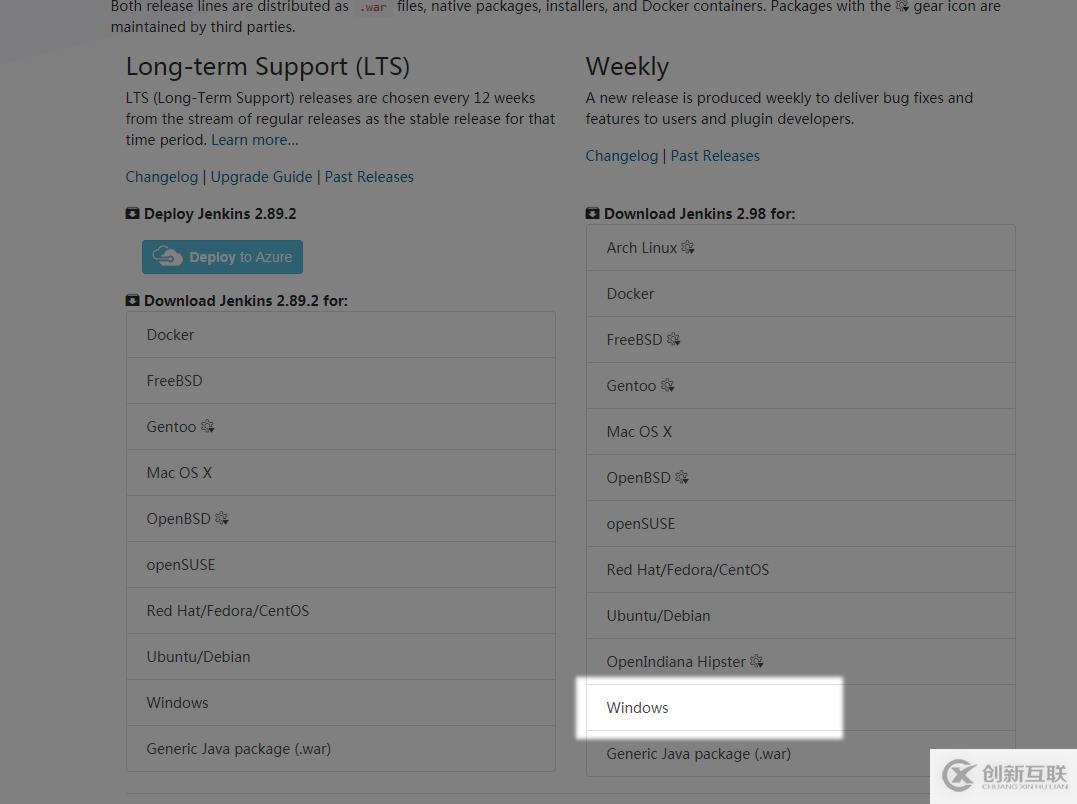Open the LTS Learn more link

pos(254,140)
